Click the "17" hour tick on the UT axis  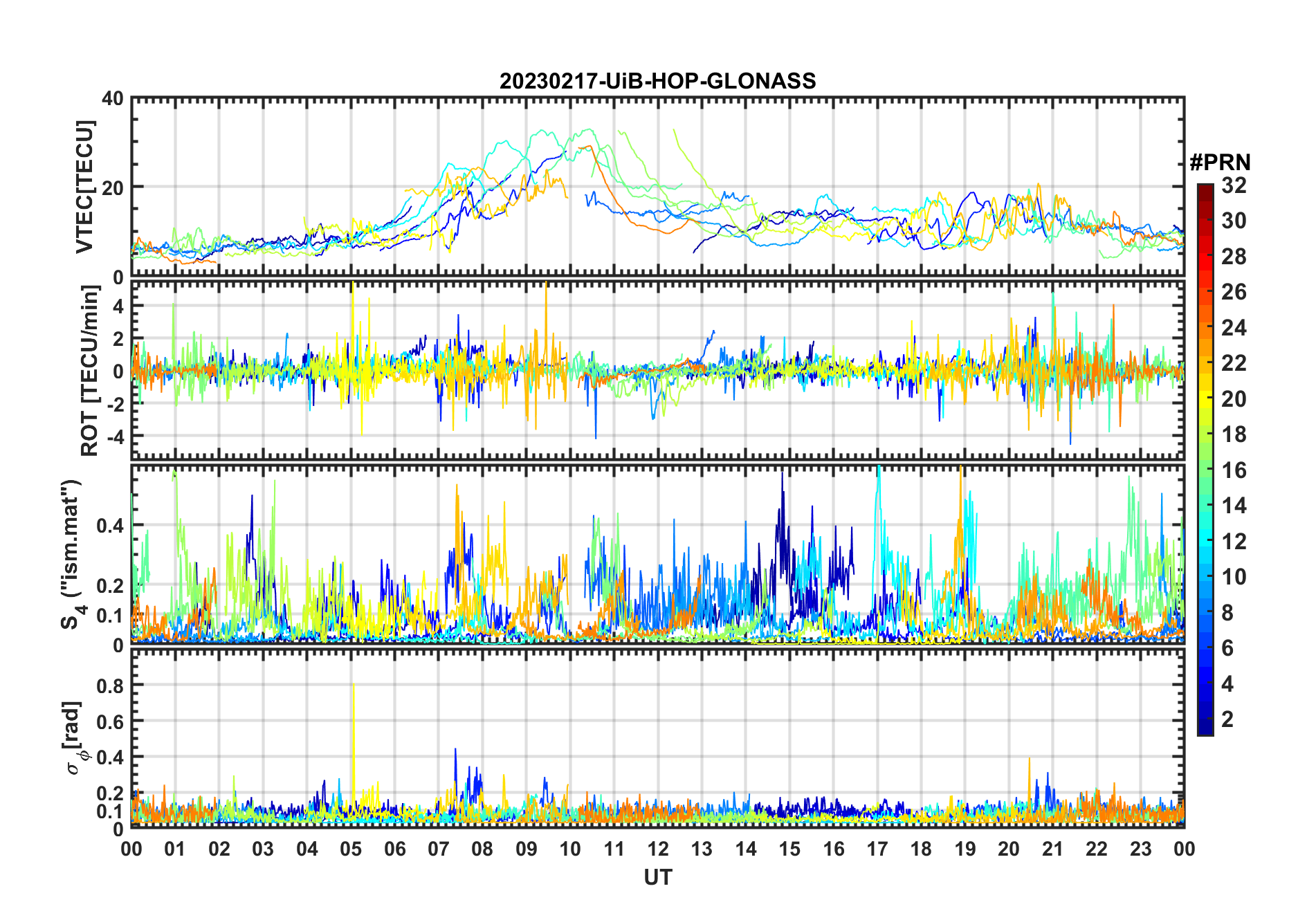[877, 849]
